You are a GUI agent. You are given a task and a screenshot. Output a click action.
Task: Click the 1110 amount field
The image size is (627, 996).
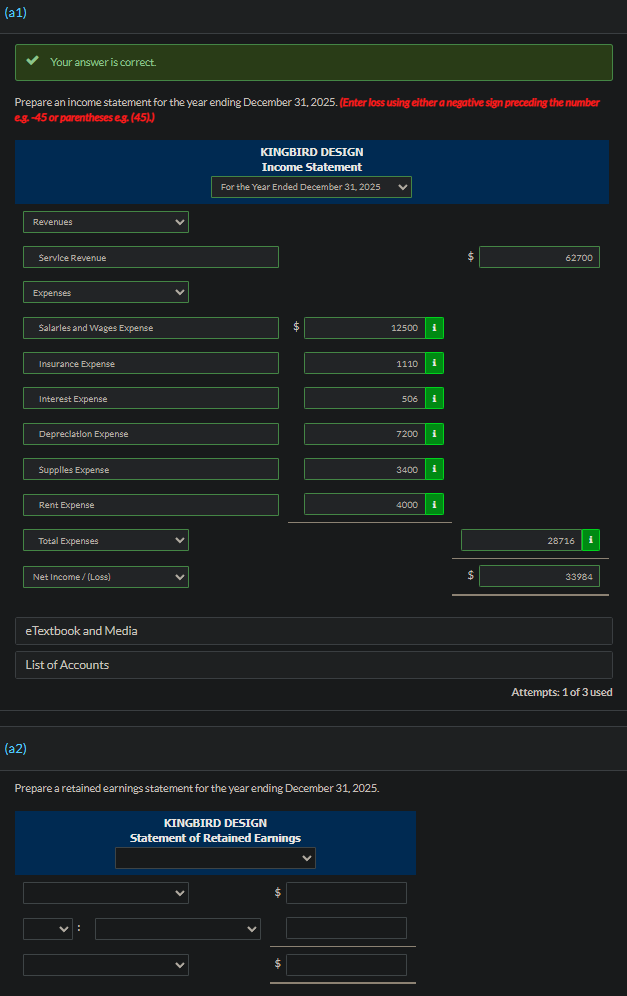[x=365, y=363]
